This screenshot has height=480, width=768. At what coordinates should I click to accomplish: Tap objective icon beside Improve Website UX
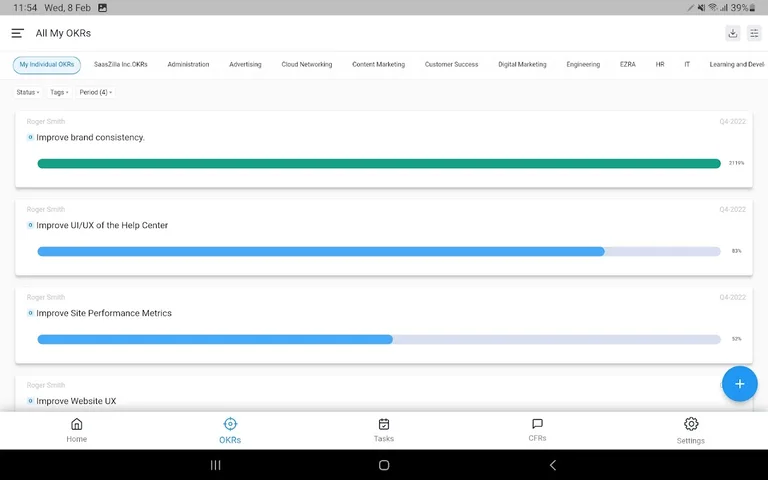pyautogui.click(x=30, y=401)
